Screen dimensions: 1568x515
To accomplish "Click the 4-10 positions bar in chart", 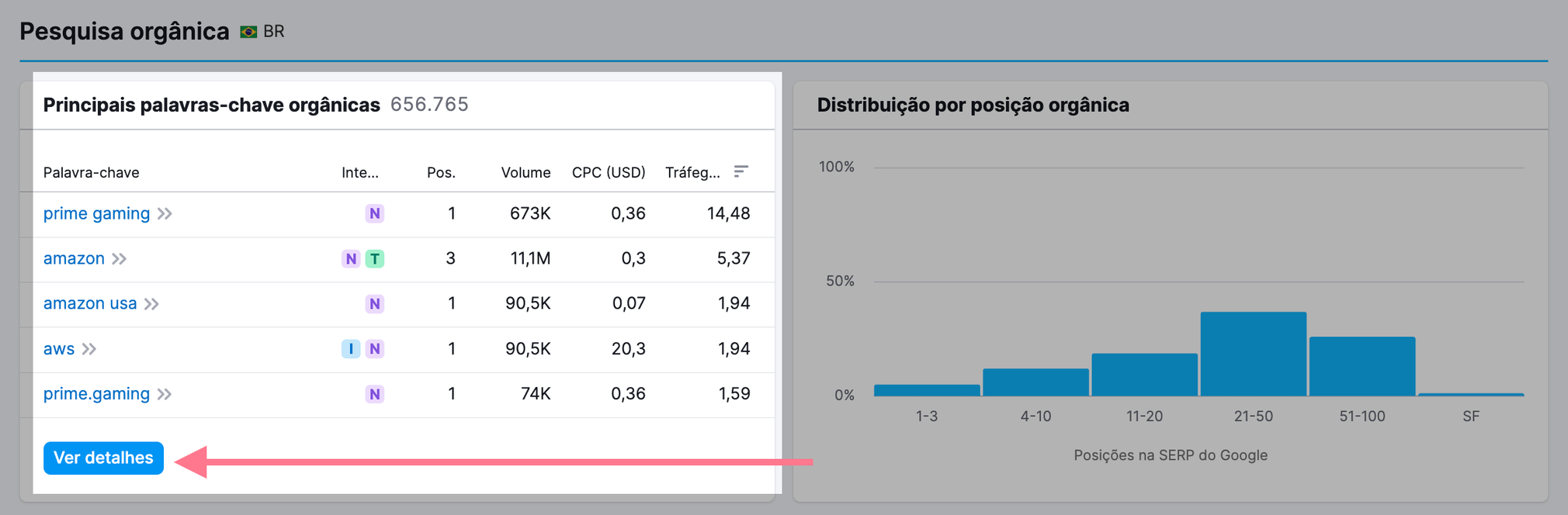I will point(1036,382).
